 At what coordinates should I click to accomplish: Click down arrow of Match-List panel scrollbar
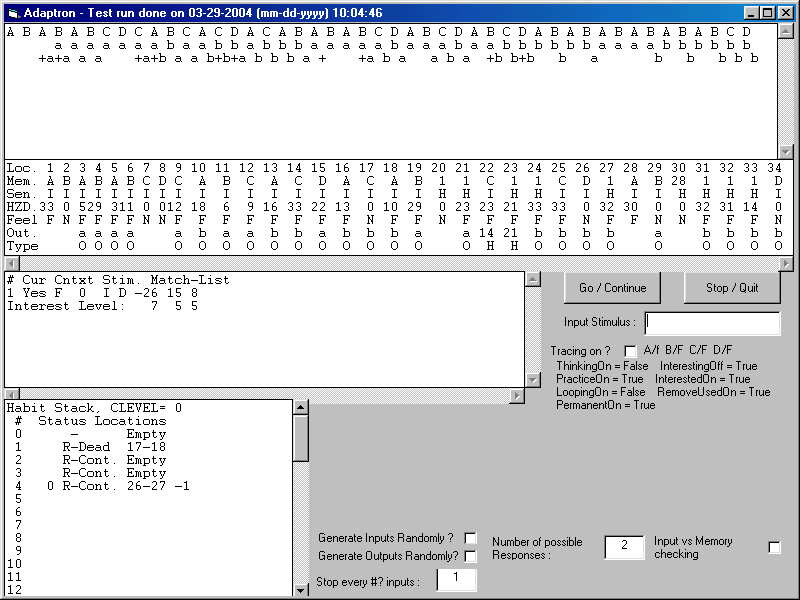533,380
